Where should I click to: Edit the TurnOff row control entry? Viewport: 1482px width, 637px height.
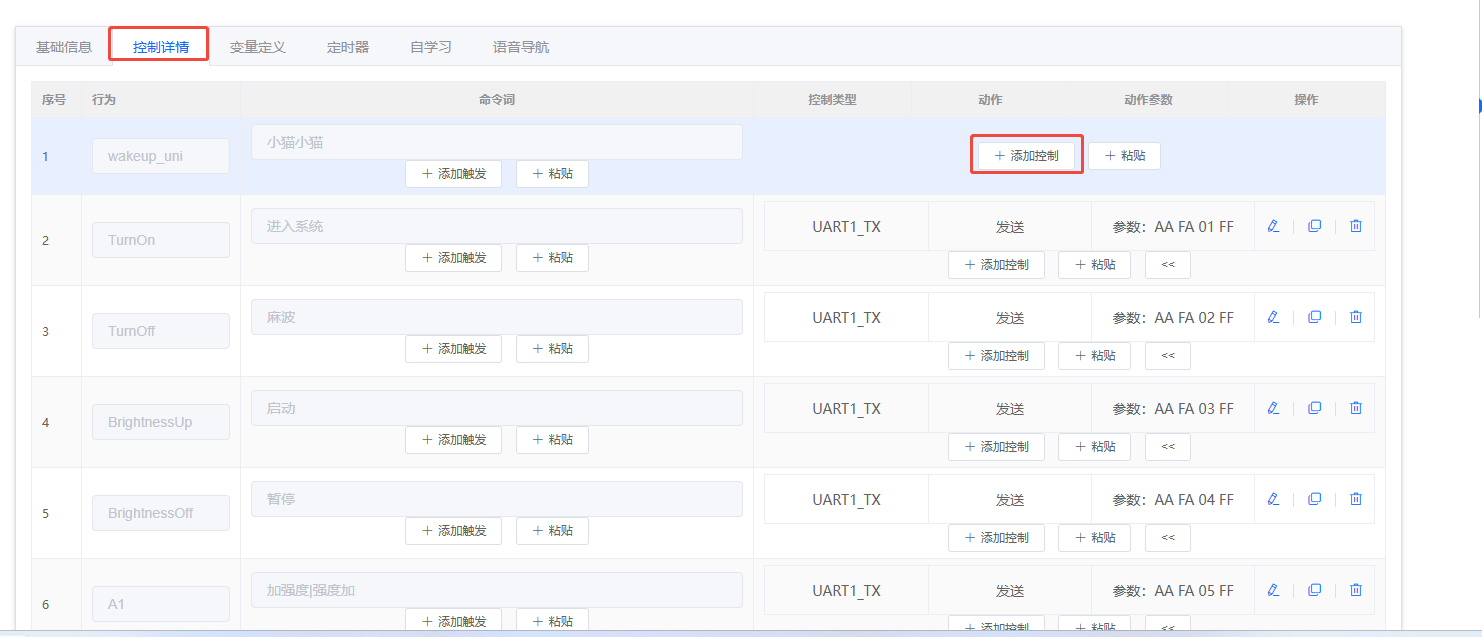pyautogui.click(x=1273, y=317)
